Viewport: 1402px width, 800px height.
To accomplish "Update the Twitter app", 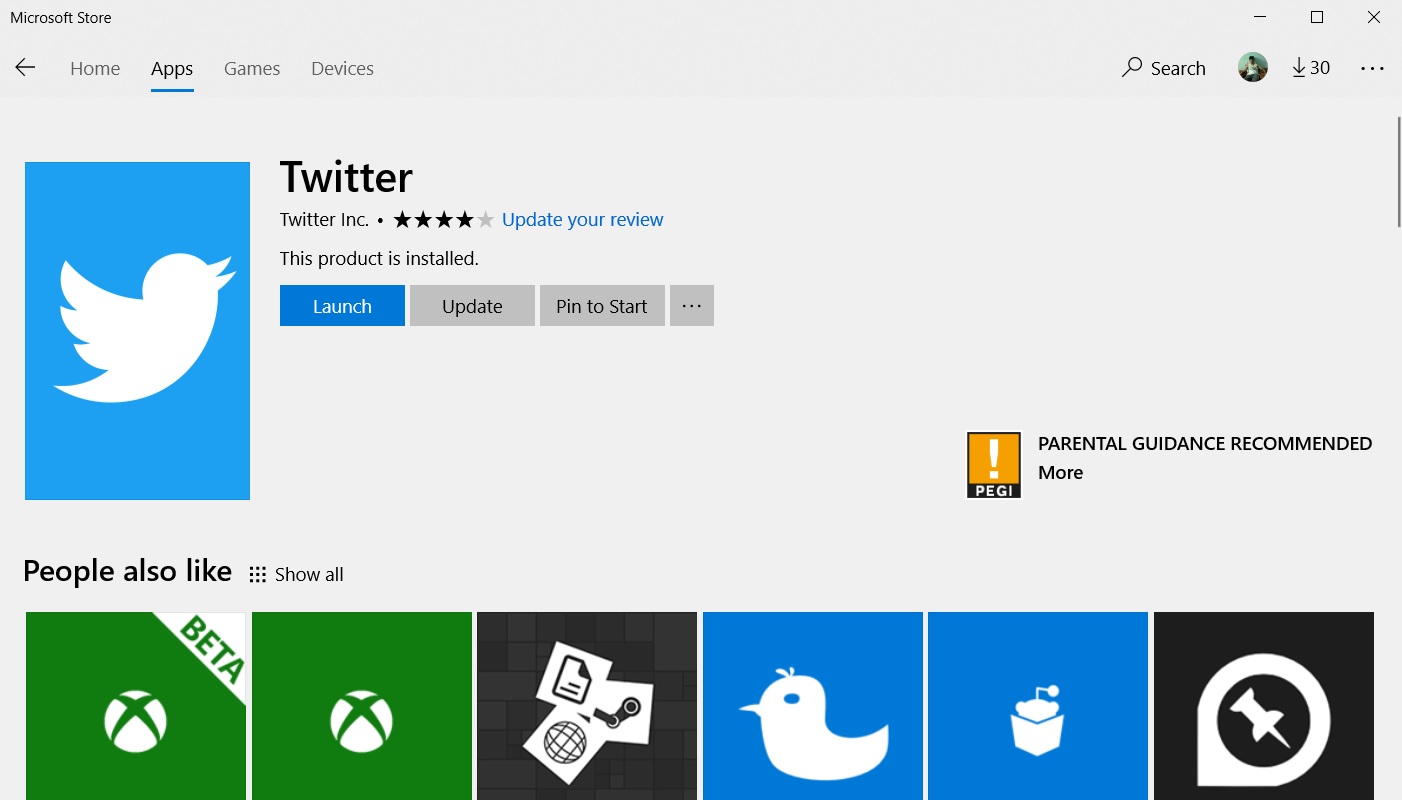I will [x=472, y=306].
